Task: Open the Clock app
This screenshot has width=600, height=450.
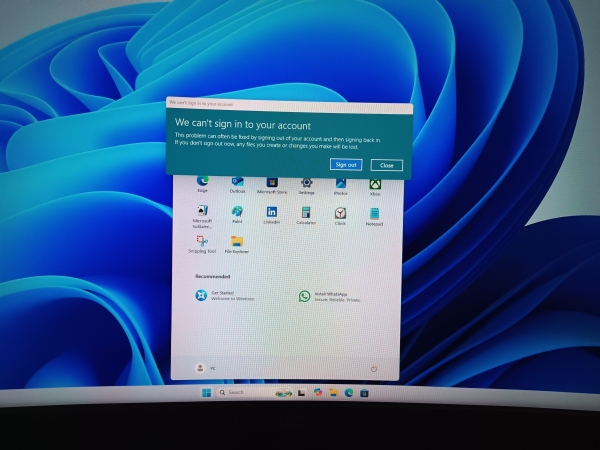Action: pyautogui.click(x=340, y=216)
